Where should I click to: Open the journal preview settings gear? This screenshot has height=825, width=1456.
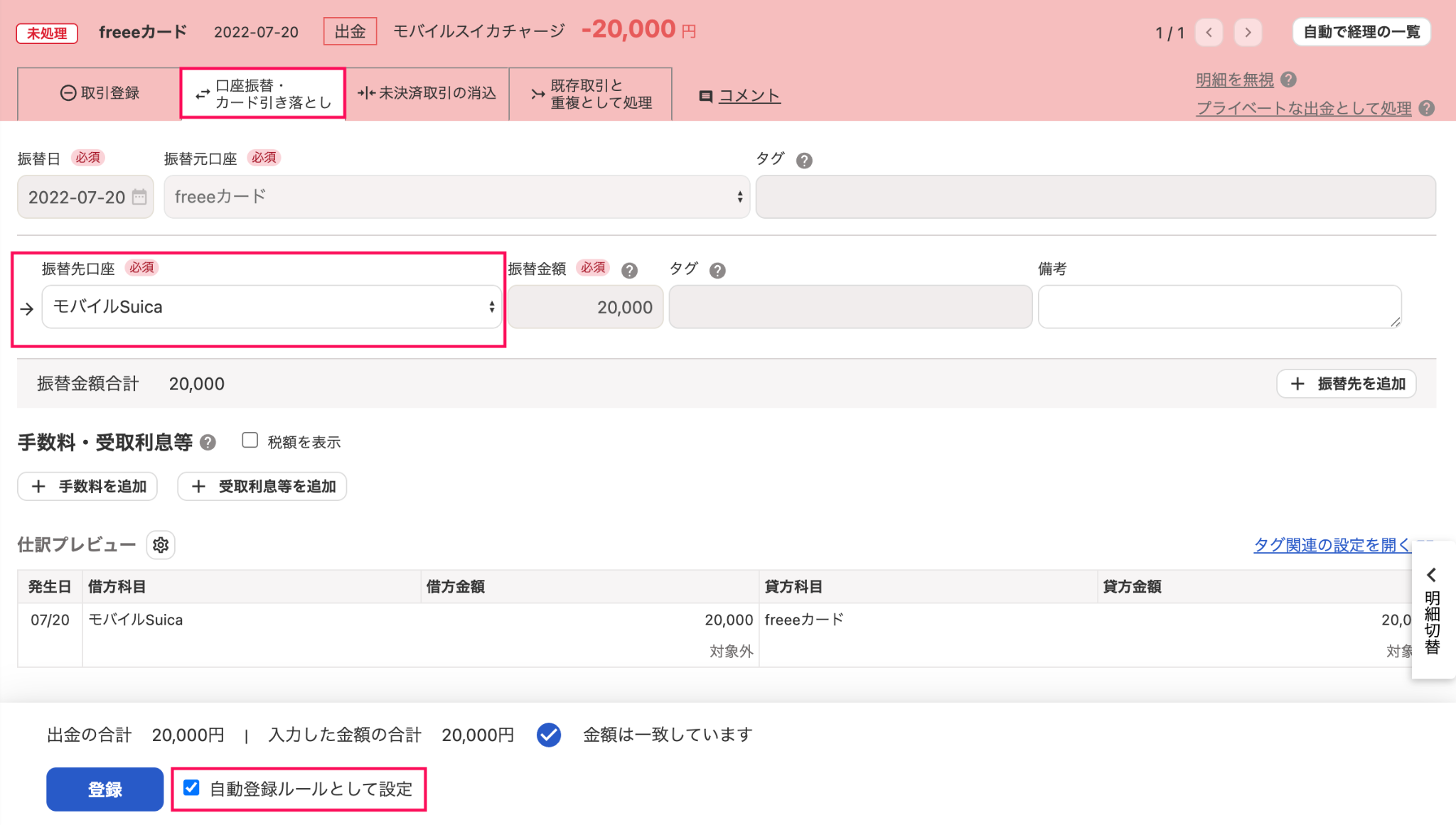pyautogui.click(x=161, y=545)
